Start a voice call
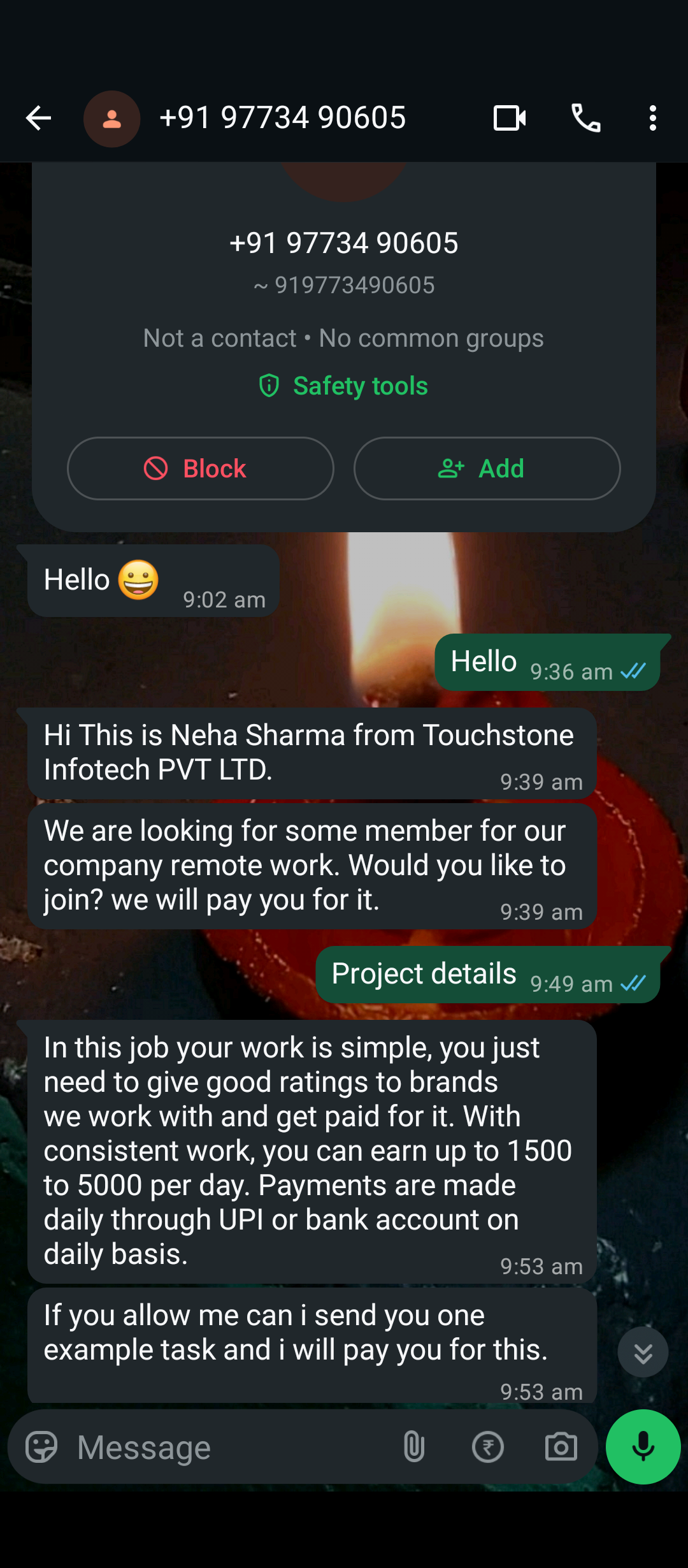 coord(586,119)
